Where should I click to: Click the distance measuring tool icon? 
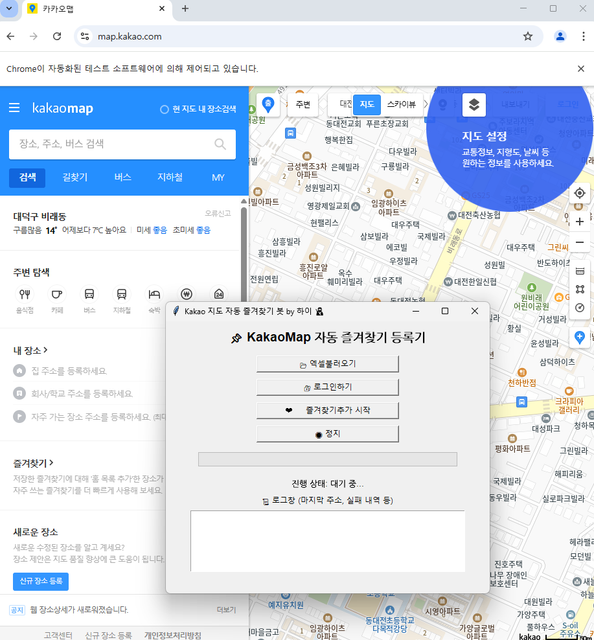tap(580, 271)
